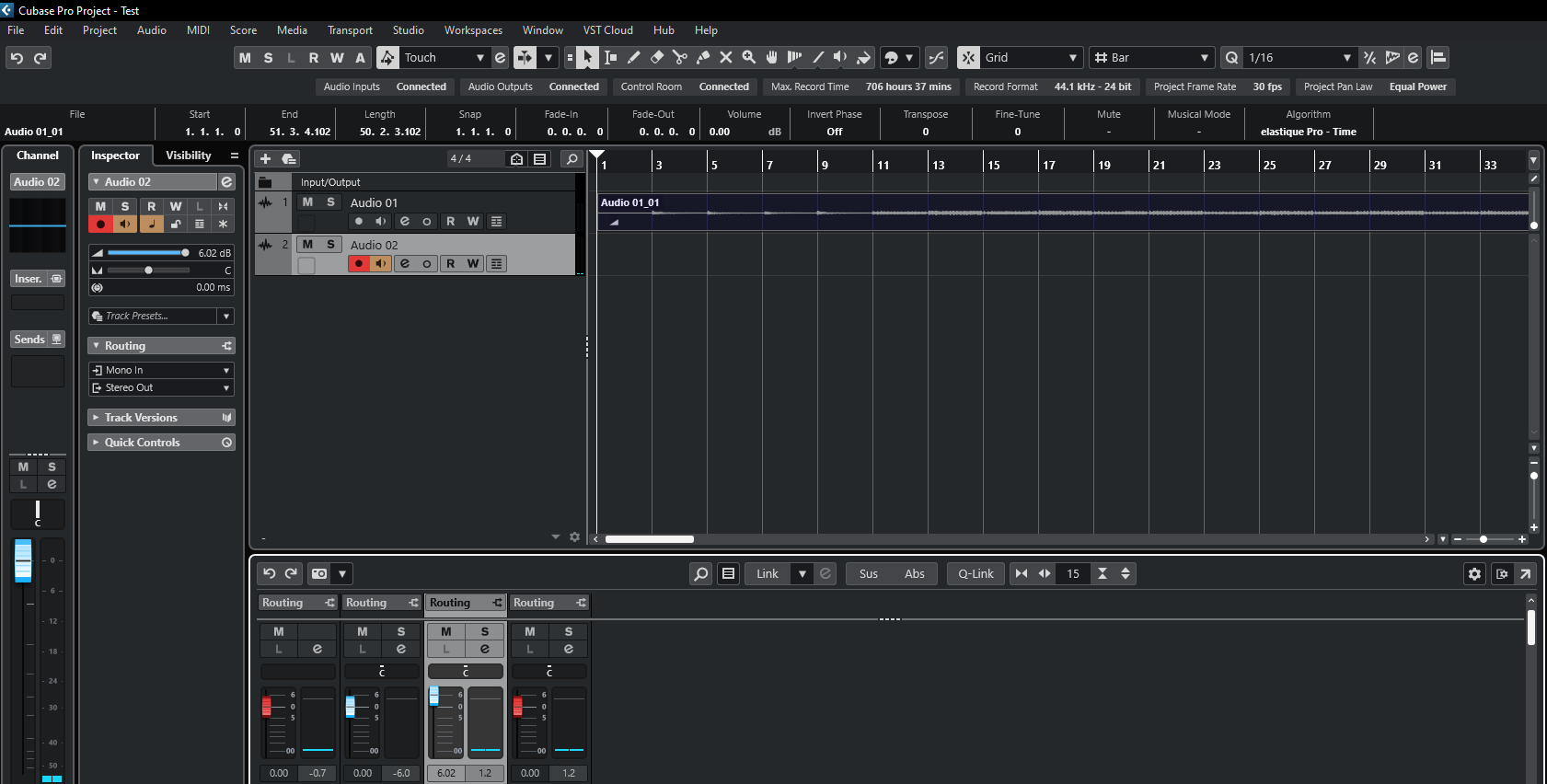This screenshot has width=1547, height=784.
Task: Toggle Mute on Audio 01 track
Action: (x=307, y=202)
